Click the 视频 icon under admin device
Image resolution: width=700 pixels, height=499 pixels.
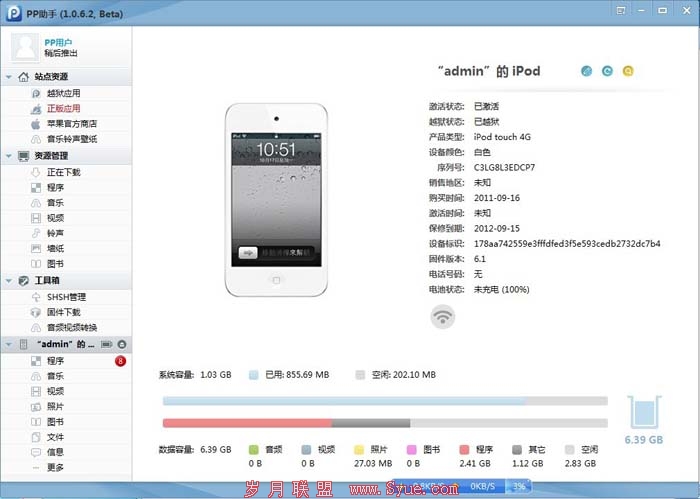36,391
